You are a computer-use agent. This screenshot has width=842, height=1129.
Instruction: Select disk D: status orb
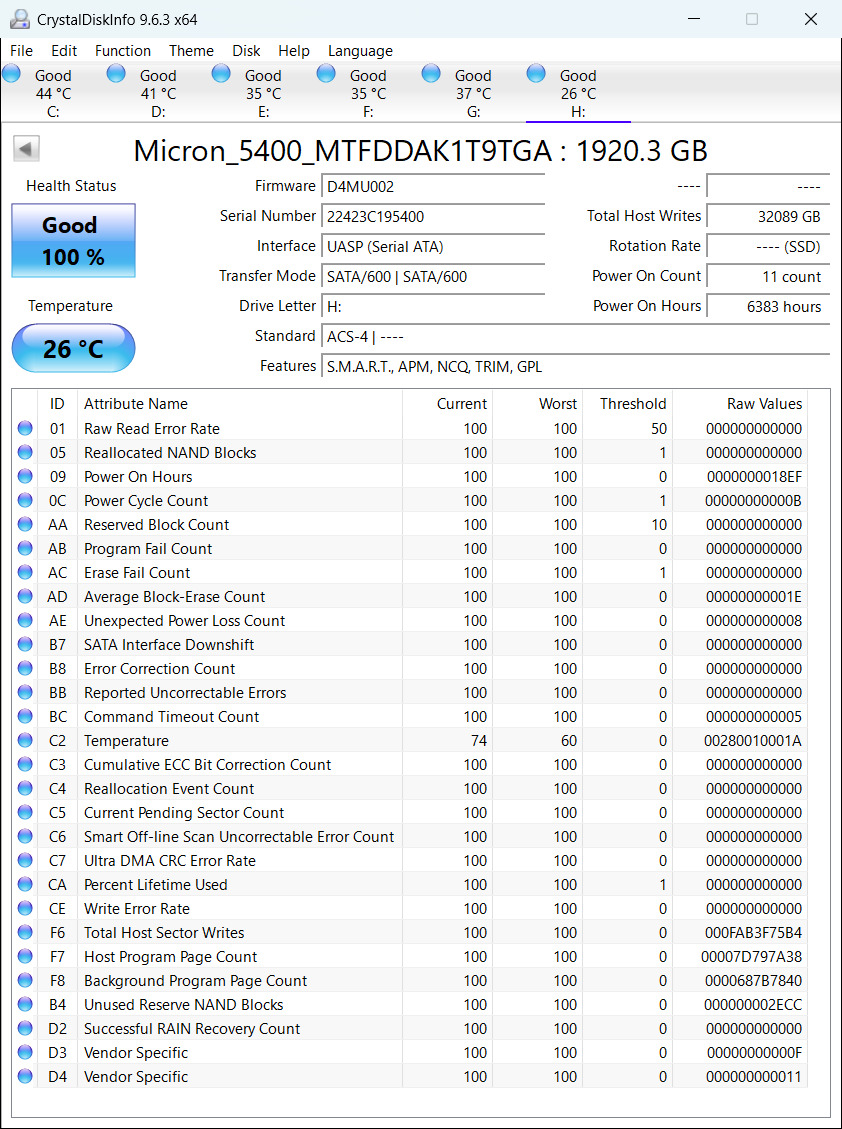coord(116,73)
